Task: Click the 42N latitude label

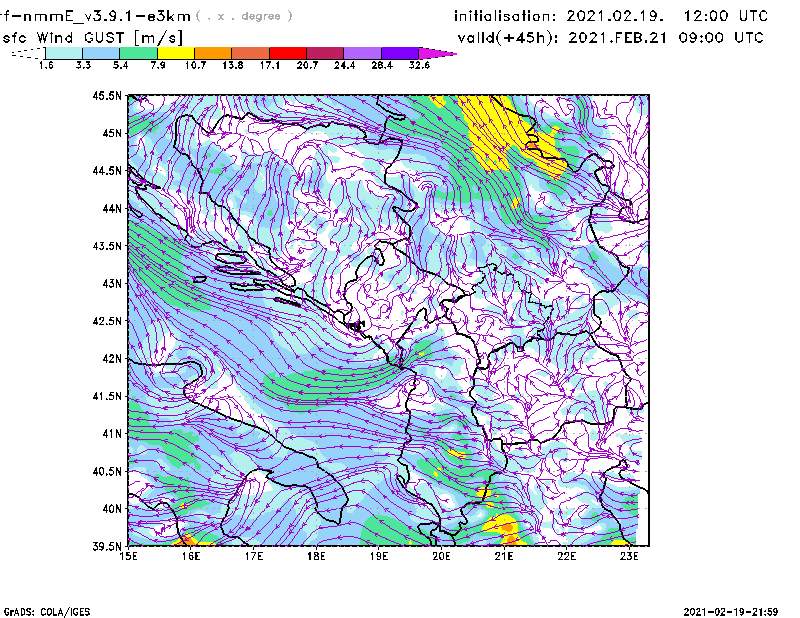Action: pos(112,359)
